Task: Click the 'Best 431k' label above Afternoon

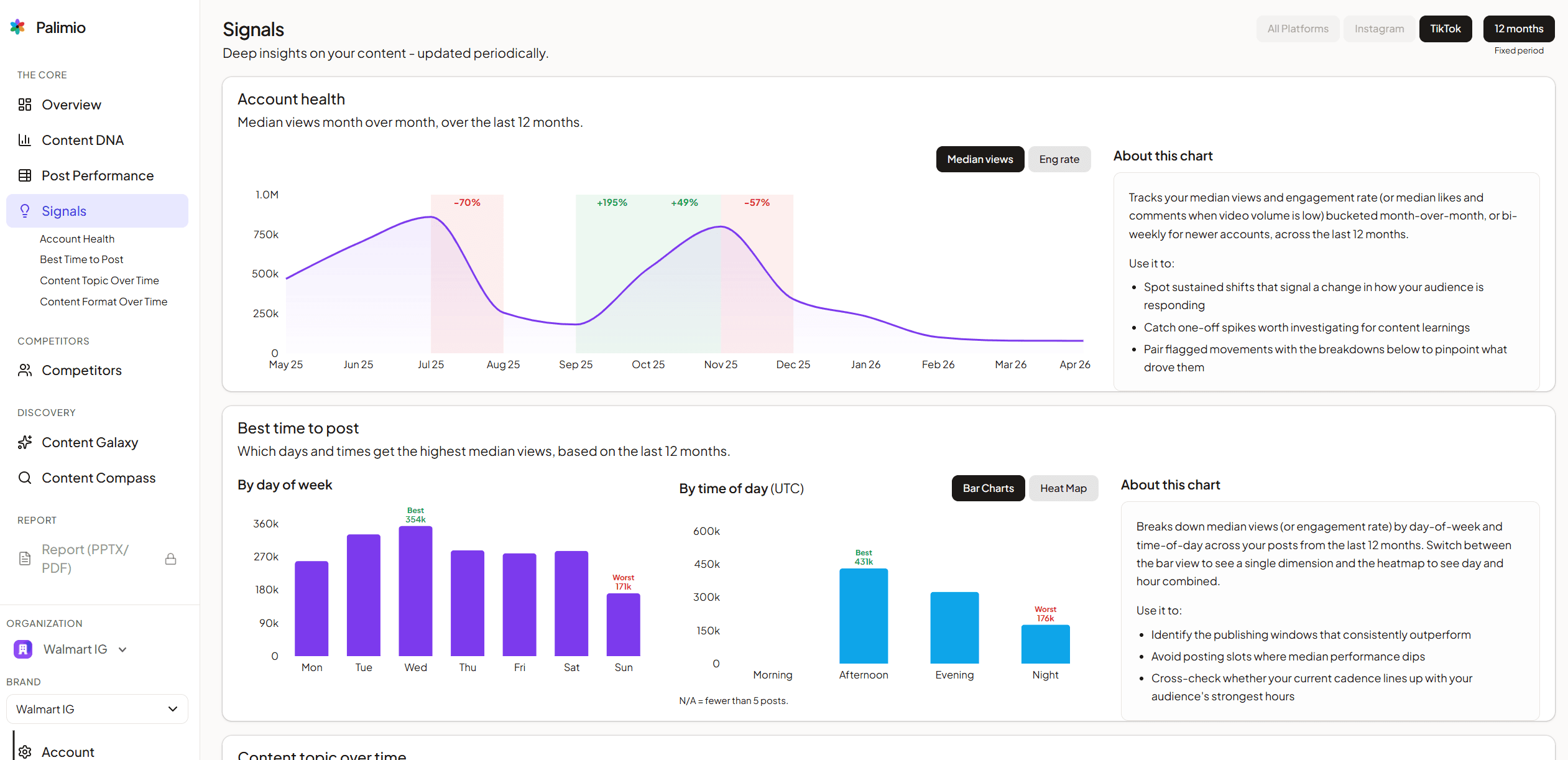Action: [863, 557]
